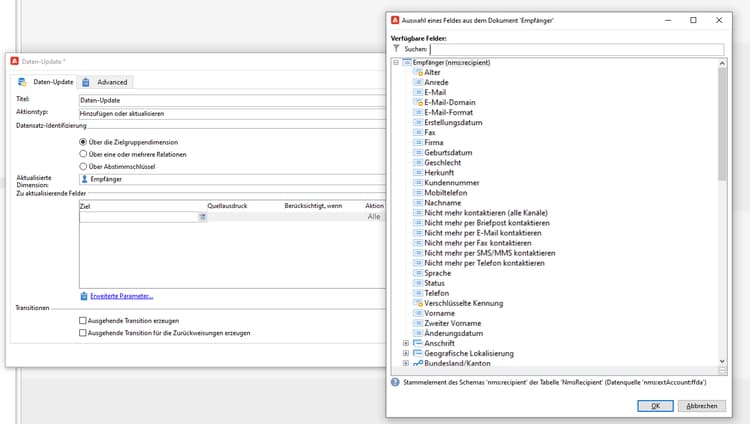Image resolution: width=750 pixels, height=424 pixels.
Task: Select the E-Mail field row
Action: coord(435,92)
